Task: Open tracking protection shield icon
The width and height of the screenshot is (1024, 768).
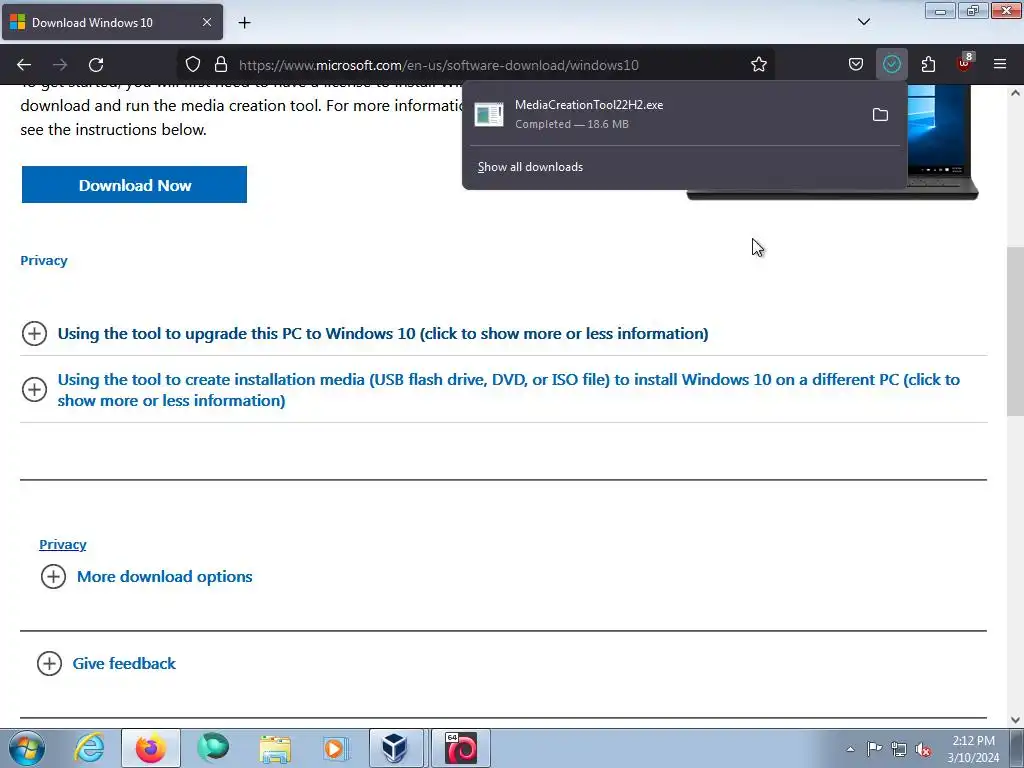Action: tap(193, 64)
